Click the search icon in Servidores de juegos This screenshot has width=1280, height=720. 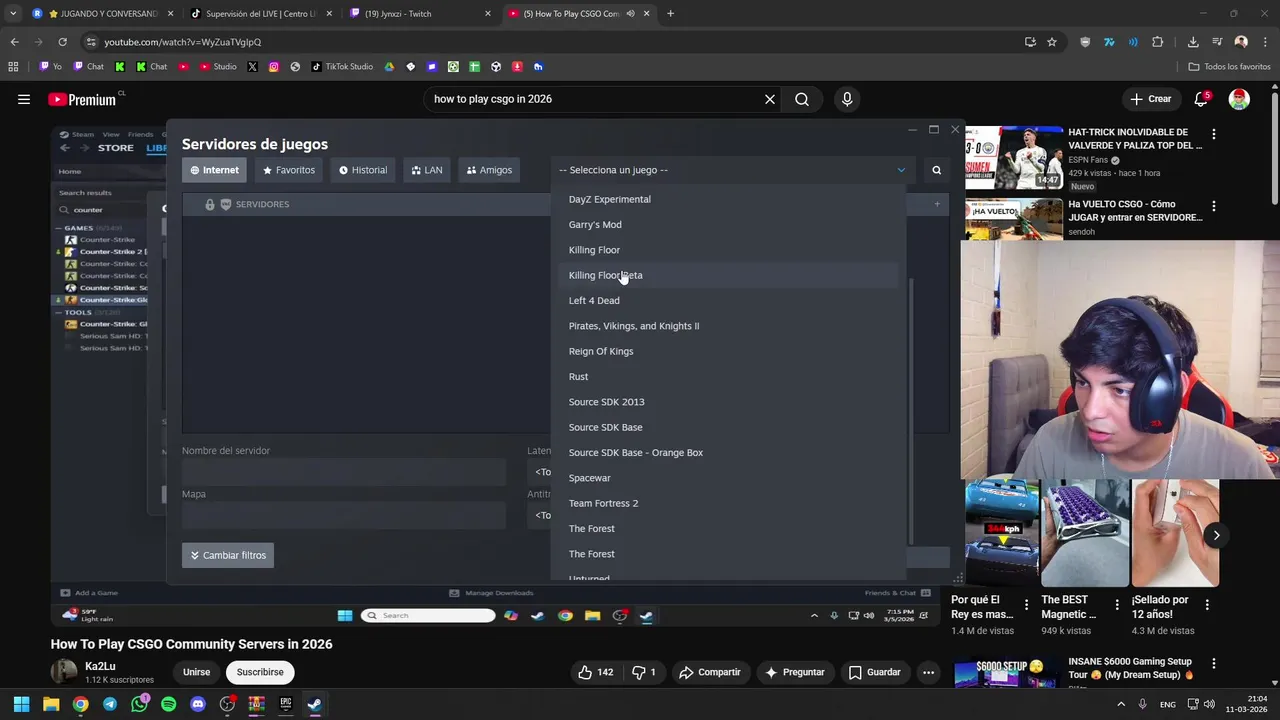tap(937, 170)
